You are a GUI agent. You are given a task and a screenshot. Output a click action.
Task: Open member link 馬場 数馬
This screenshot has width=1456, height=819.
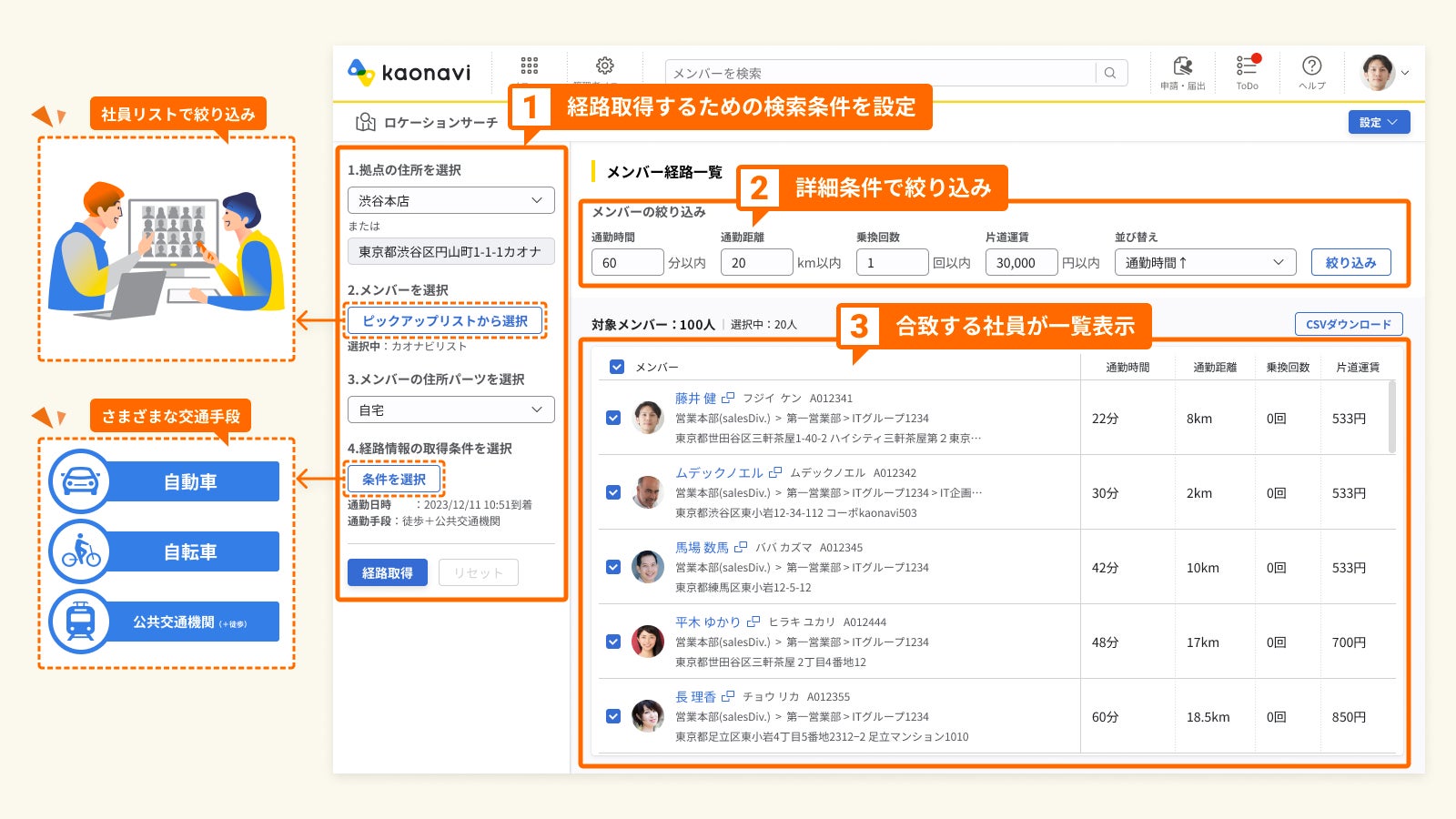click(x=702, y=547)
